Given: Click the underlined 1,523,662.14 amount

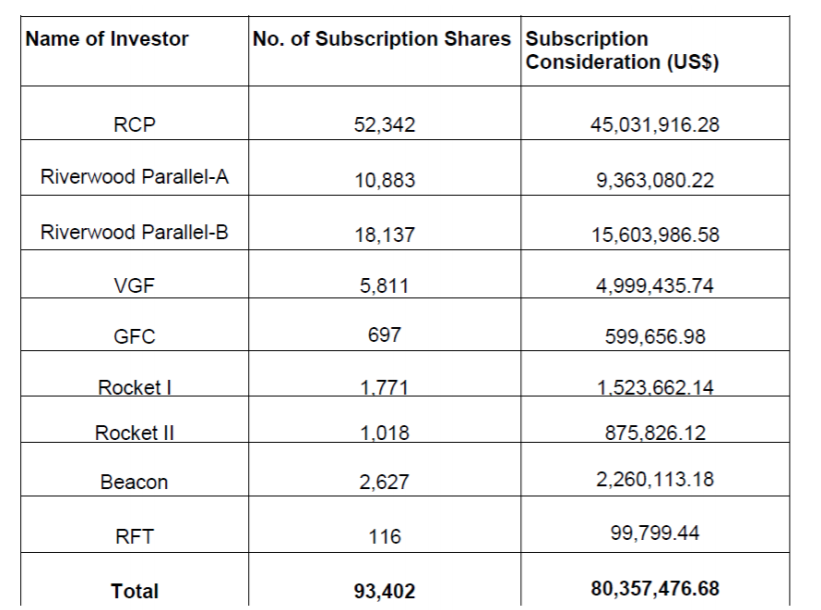Looking at the screenshot, I should 655,389.
